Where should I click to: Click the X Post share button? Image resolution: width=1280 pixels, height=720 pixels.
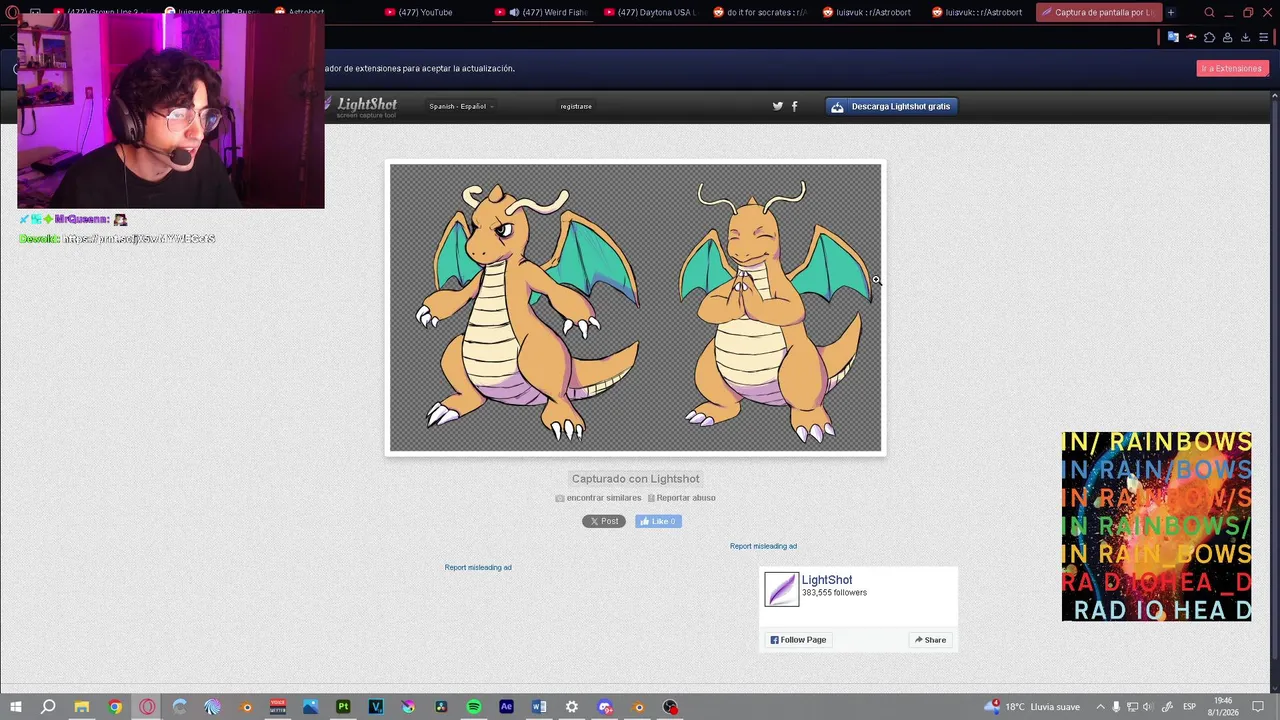click(604, 521)
